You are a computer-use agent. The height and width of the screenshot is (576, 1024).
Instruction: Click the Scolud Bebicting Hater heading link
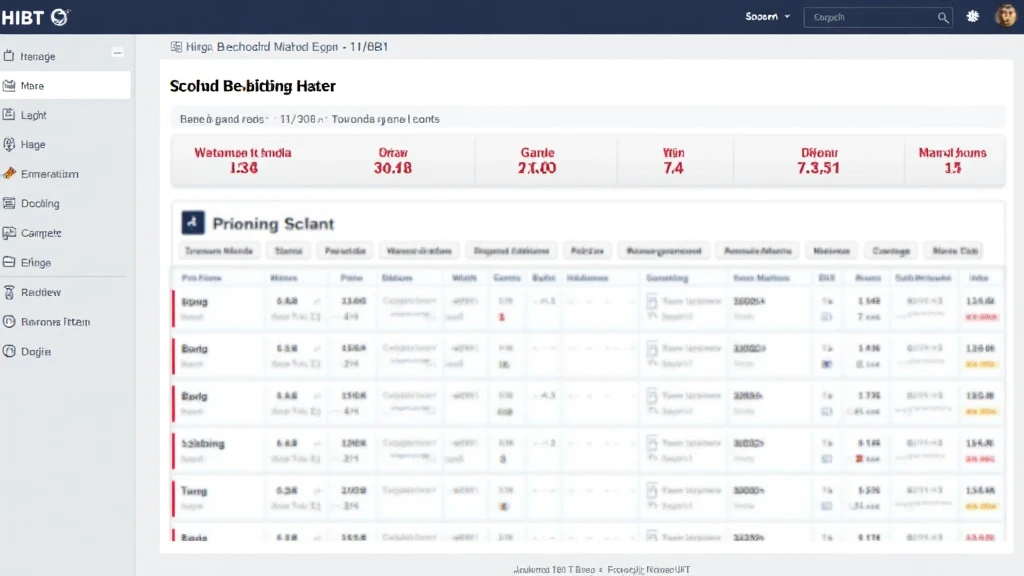(x=252, y=86)
